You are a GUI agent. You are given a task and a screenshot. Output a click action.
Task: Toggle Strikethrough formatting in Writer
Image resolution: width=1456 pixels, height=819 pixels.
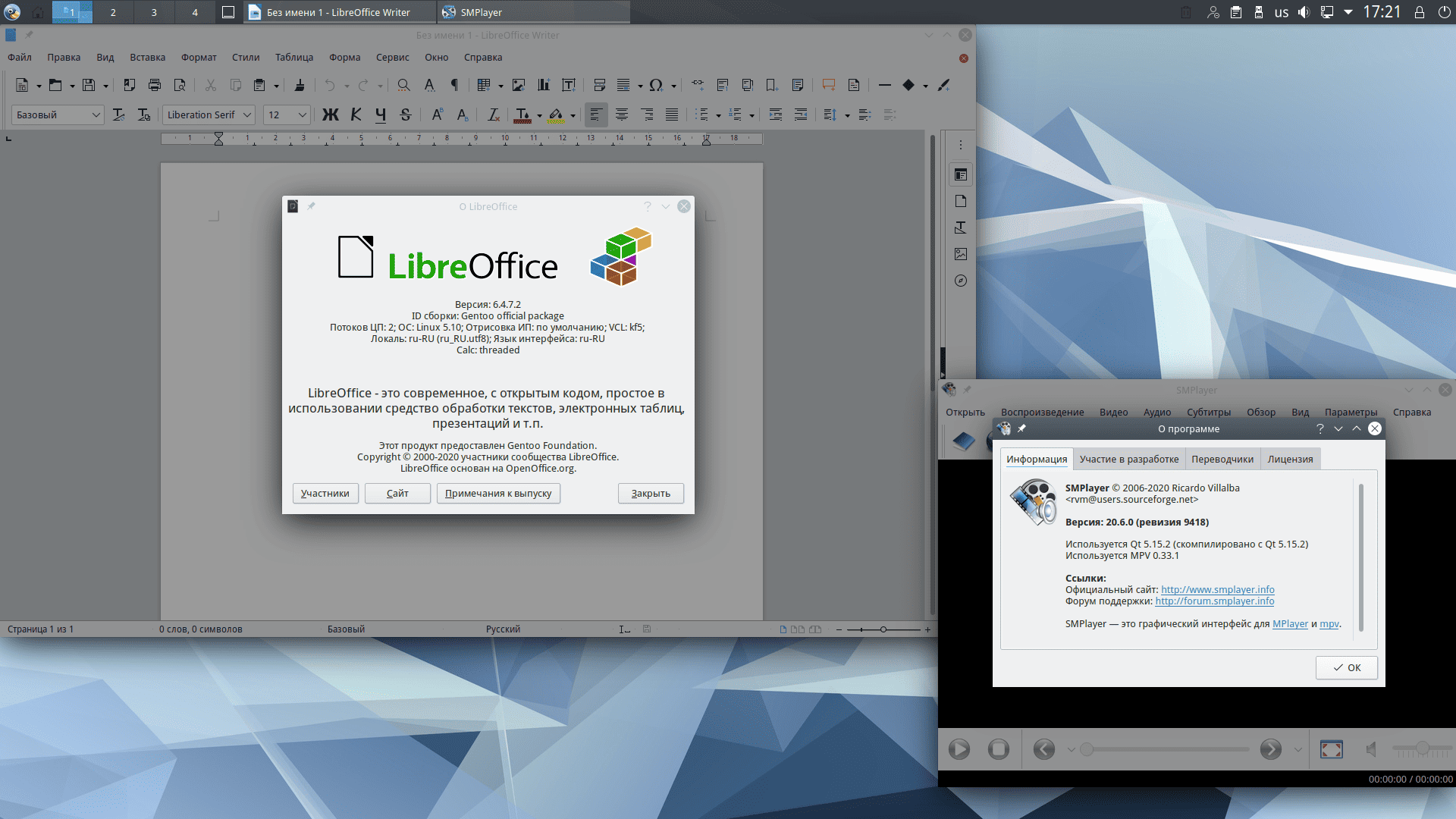click(x=406, y=115)
